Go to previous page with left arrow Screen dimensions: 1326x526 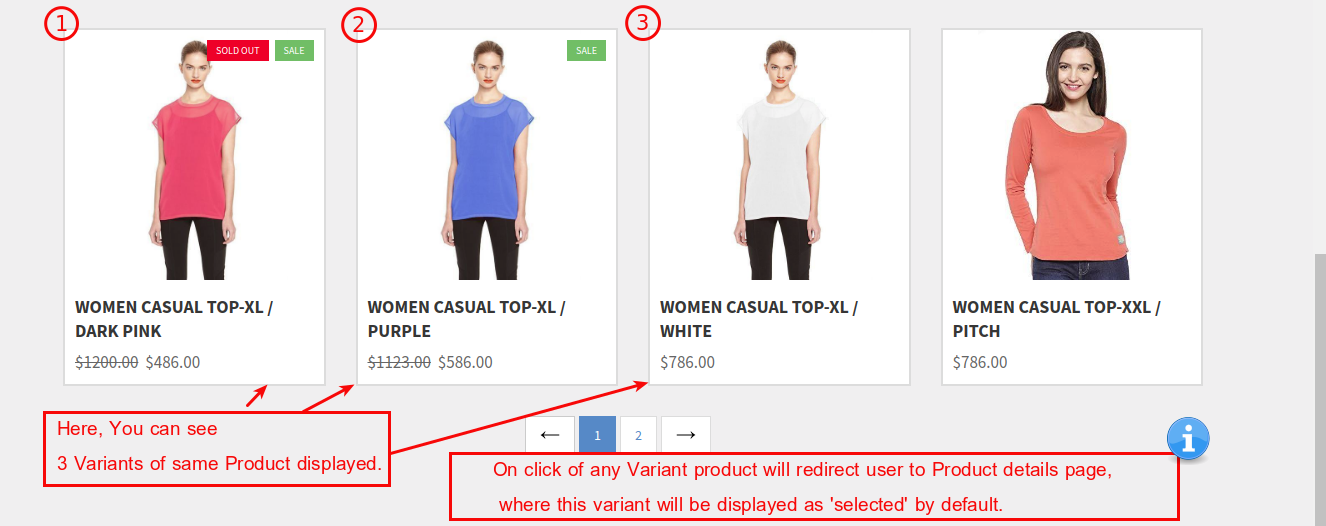point(550,435)
